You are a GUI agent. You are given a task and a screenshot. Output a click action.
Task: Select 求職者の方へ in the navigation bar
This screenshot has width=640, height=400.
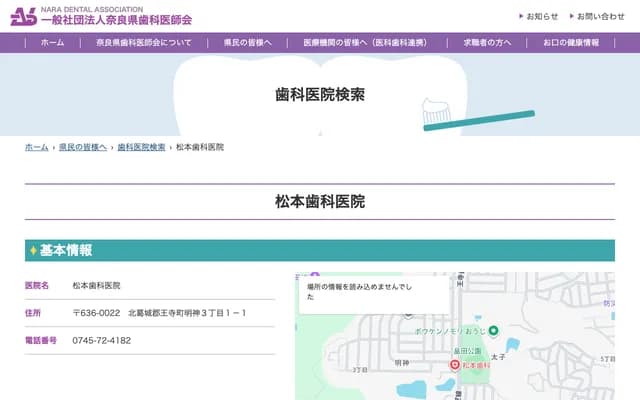[486, 43]
